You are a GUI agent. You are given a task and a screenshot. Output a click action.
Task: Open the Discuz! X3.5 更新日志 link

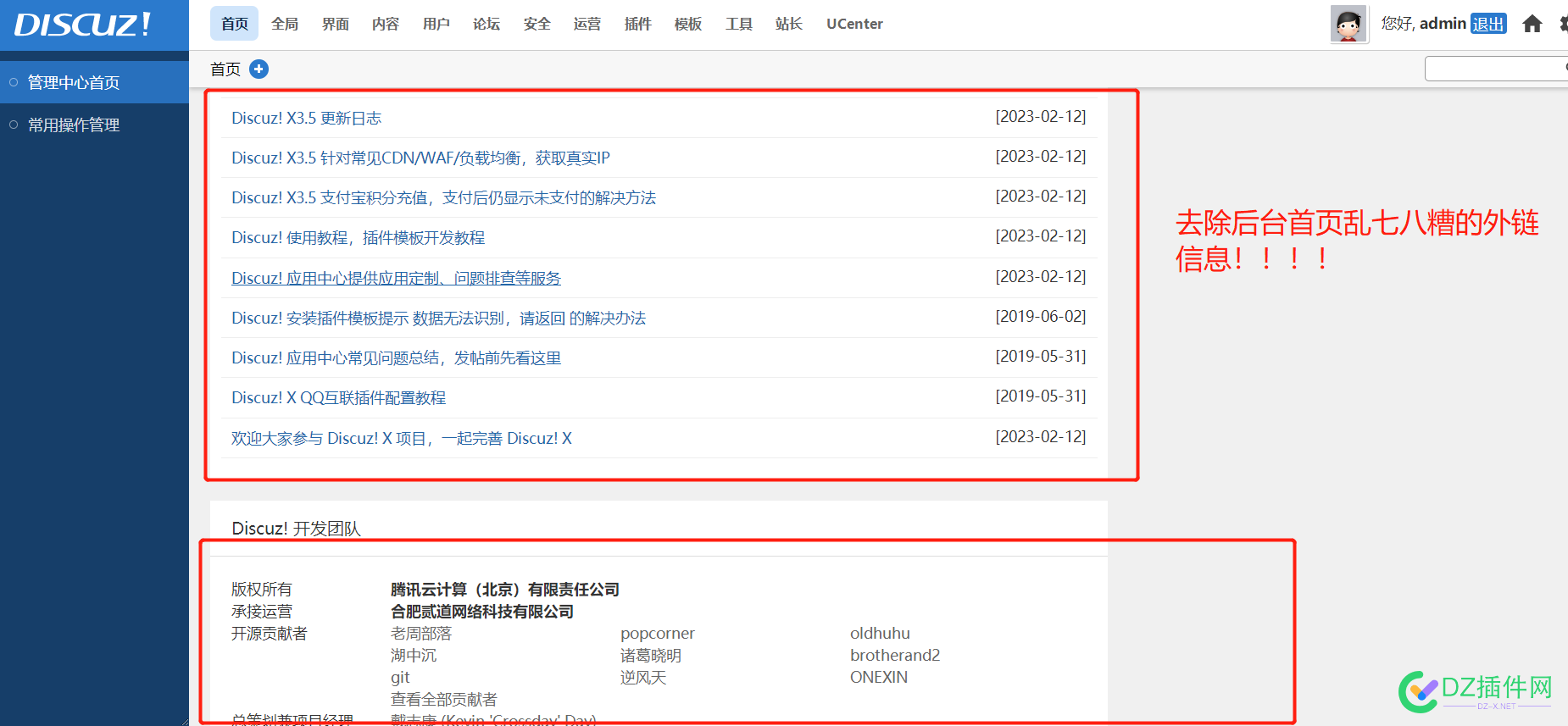307,118
